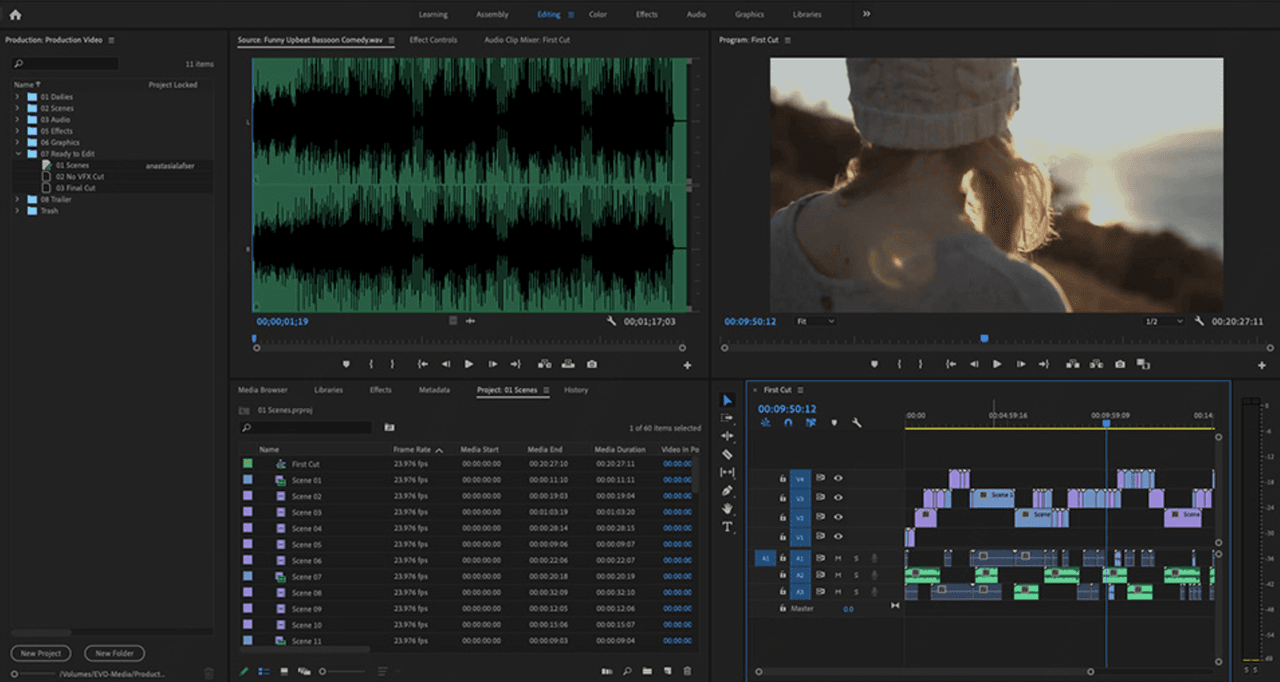The width and height of the screenshot is (1280, 682).
Task: Click the New Project button
Action: [41, 653]
